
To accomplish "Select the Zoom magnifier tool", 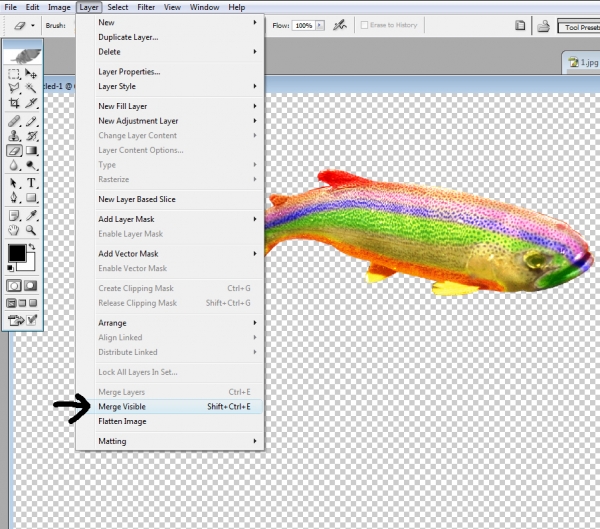I will (31, 230).
